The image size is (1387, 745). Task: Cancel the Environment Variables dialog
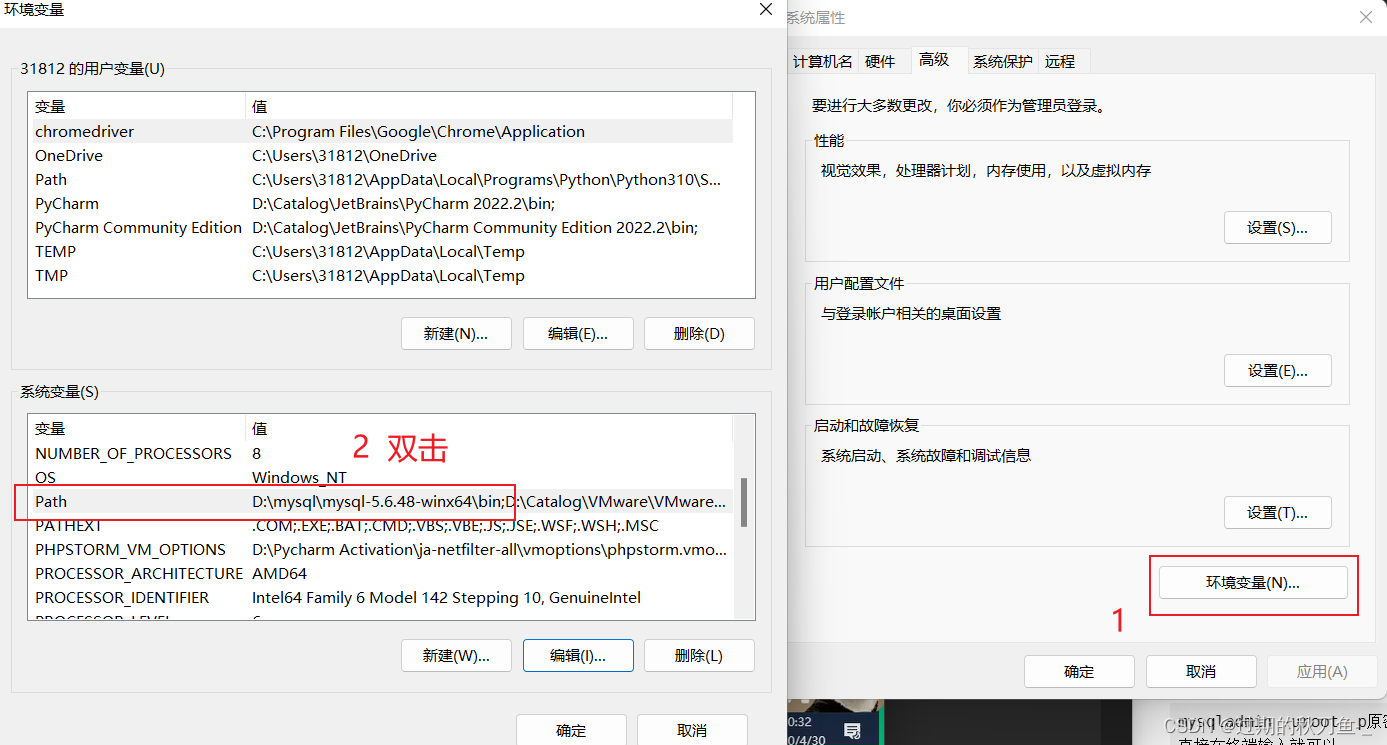(692, 730)
